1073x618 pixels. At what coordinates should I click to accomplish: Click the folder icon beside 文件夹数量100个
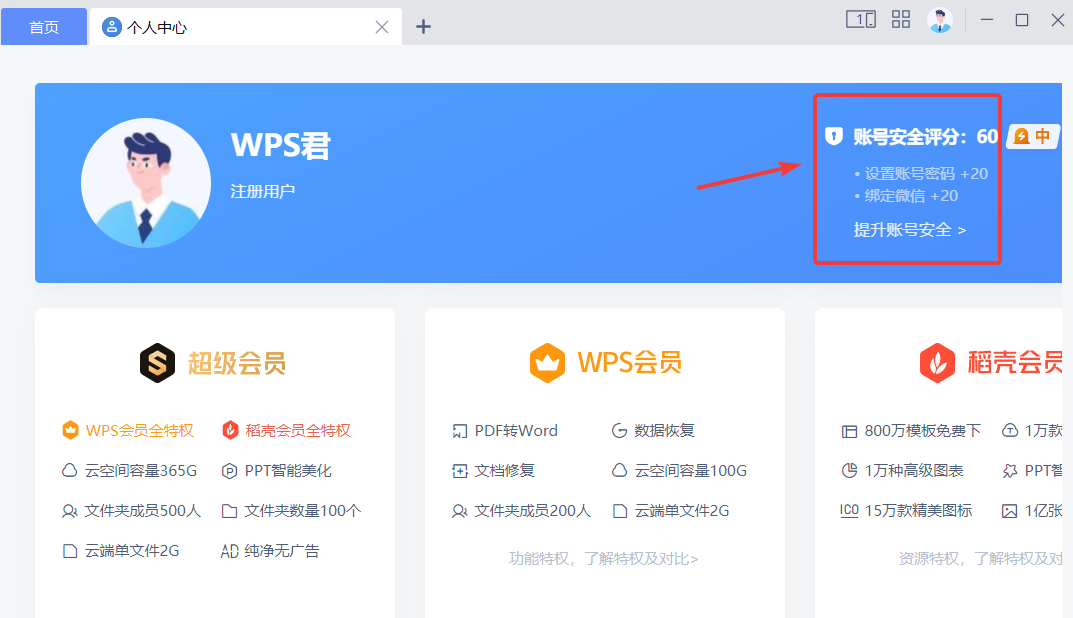pos(230,511)
